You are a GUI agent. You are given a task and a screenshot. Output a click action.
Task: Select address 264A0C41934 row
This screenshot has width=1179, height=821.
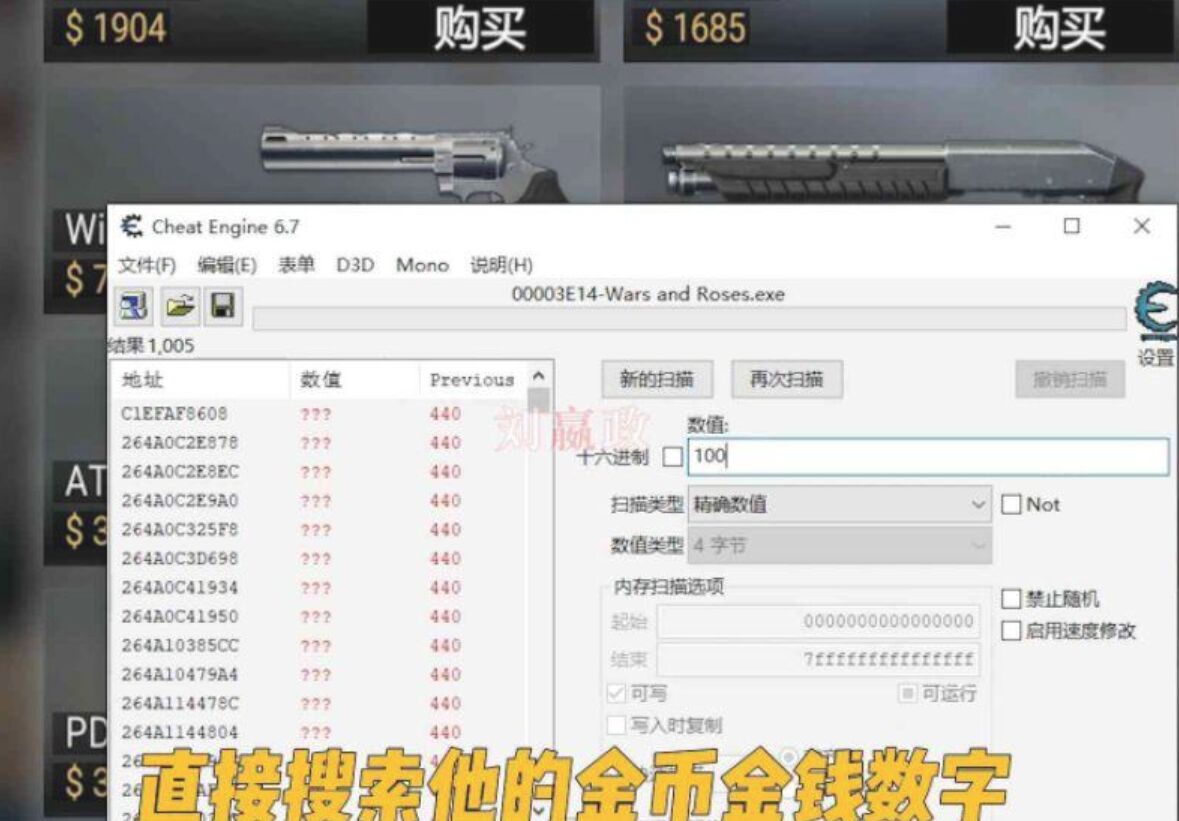click(320, 588)
